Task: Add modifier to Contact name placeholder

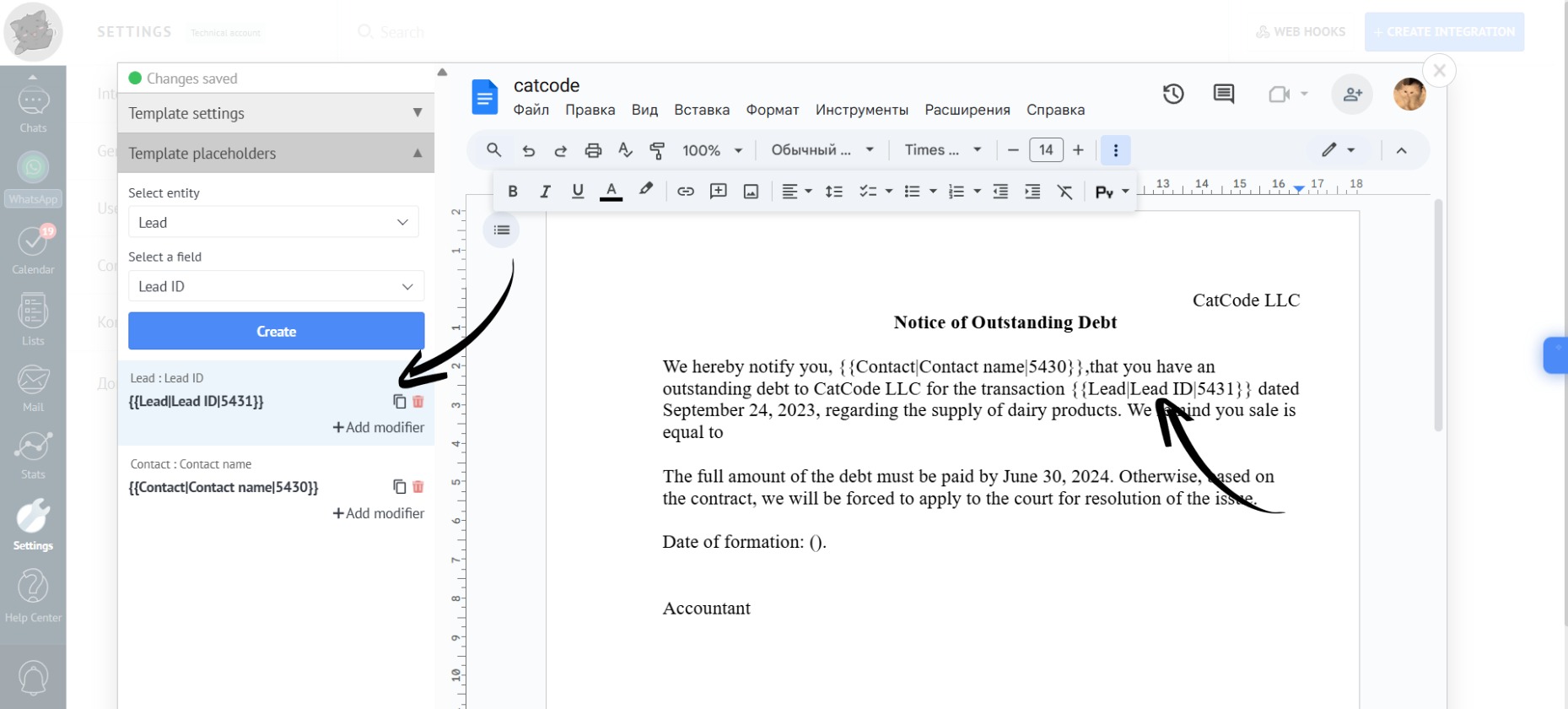Action: click(x=379, y=513)
